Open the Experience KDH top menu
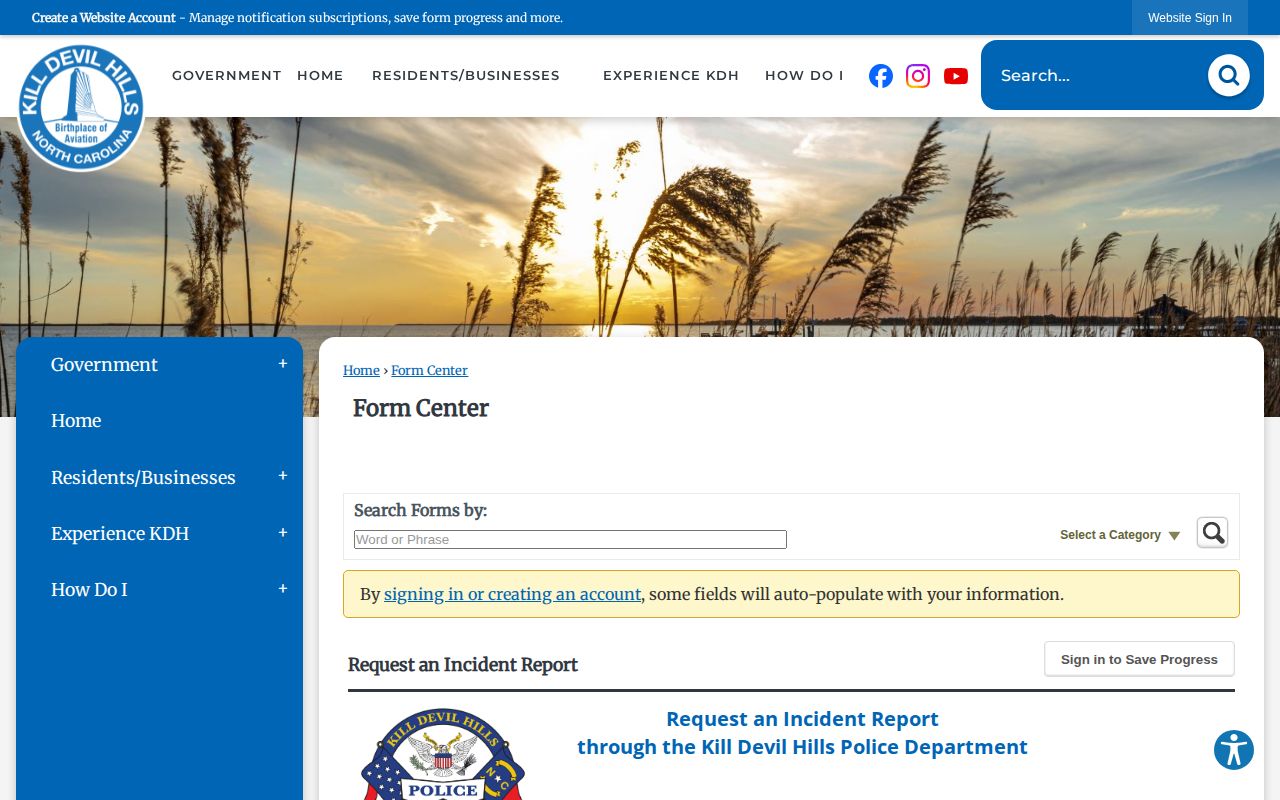The width and height of the screenshot is (1280, 800). point(671,76)
